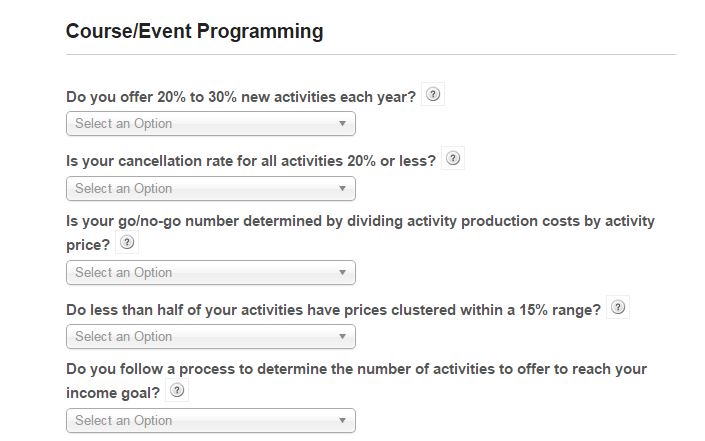This screenshot has width=705, height=441.
Task: Click the income goal process question text
Action: [356, 369]
